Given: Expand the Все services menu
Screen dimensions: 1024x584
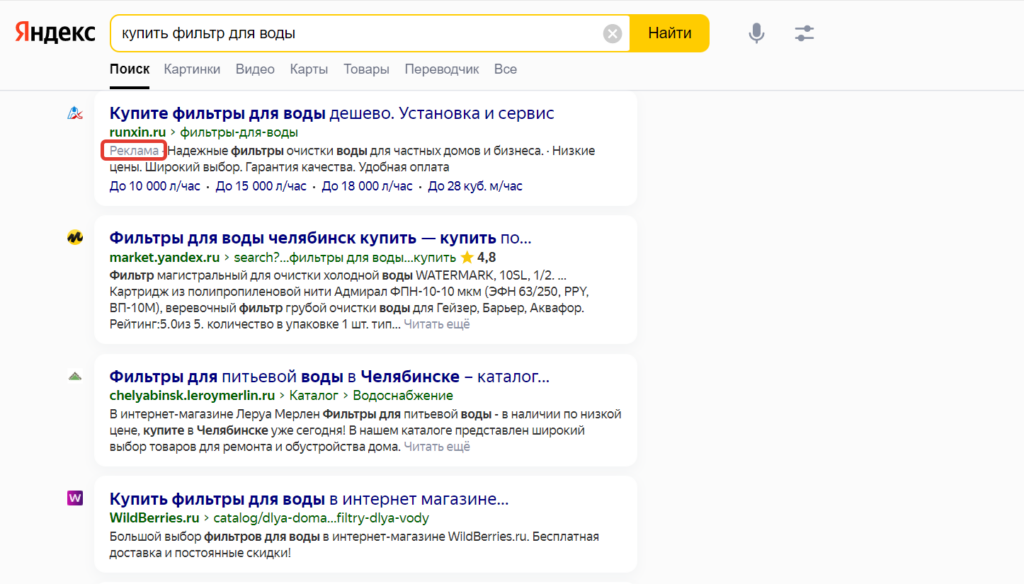Looking at the screenshot, I should pos(505,69).
